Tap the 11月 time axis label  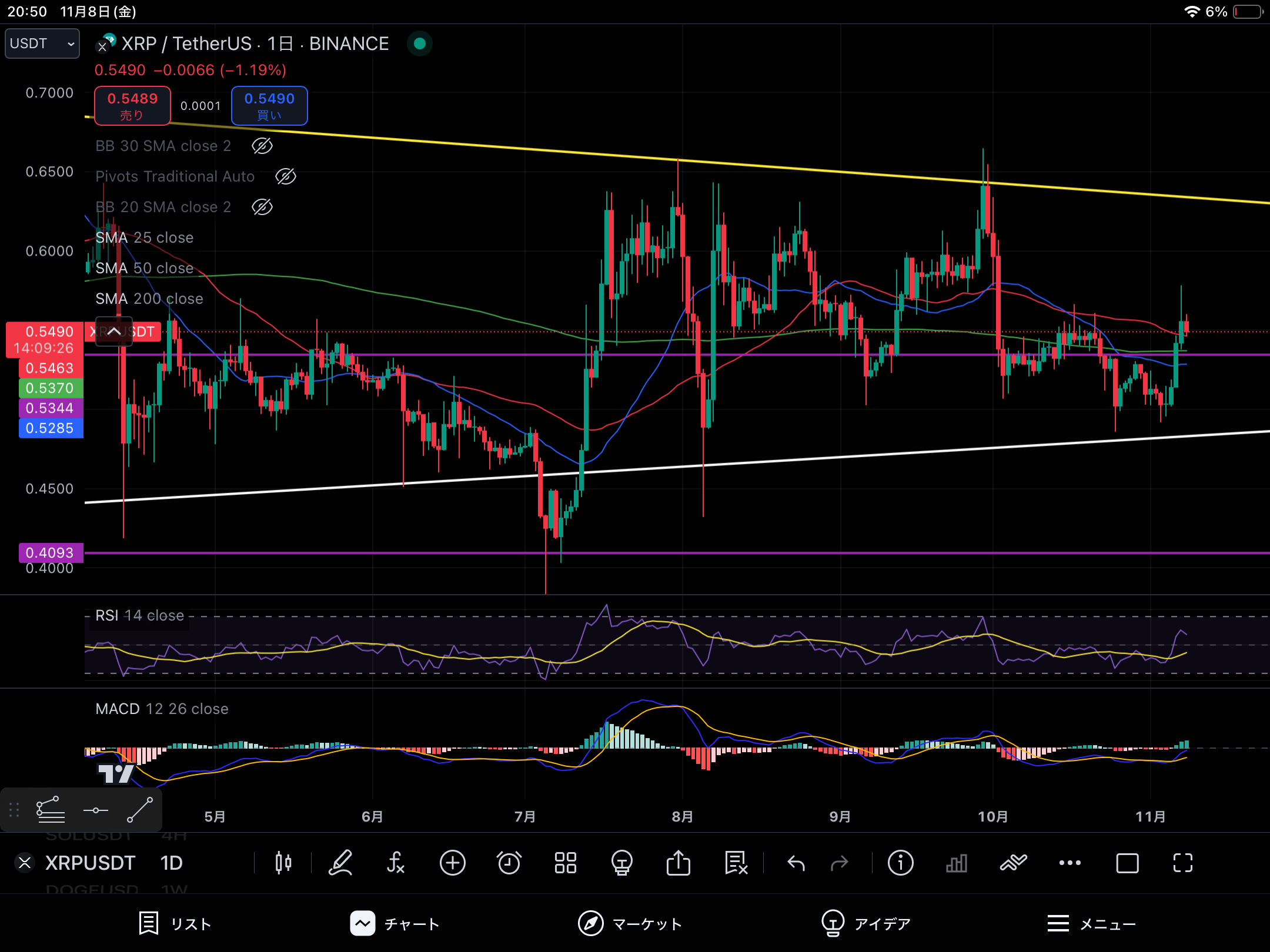pos(1151,817)
